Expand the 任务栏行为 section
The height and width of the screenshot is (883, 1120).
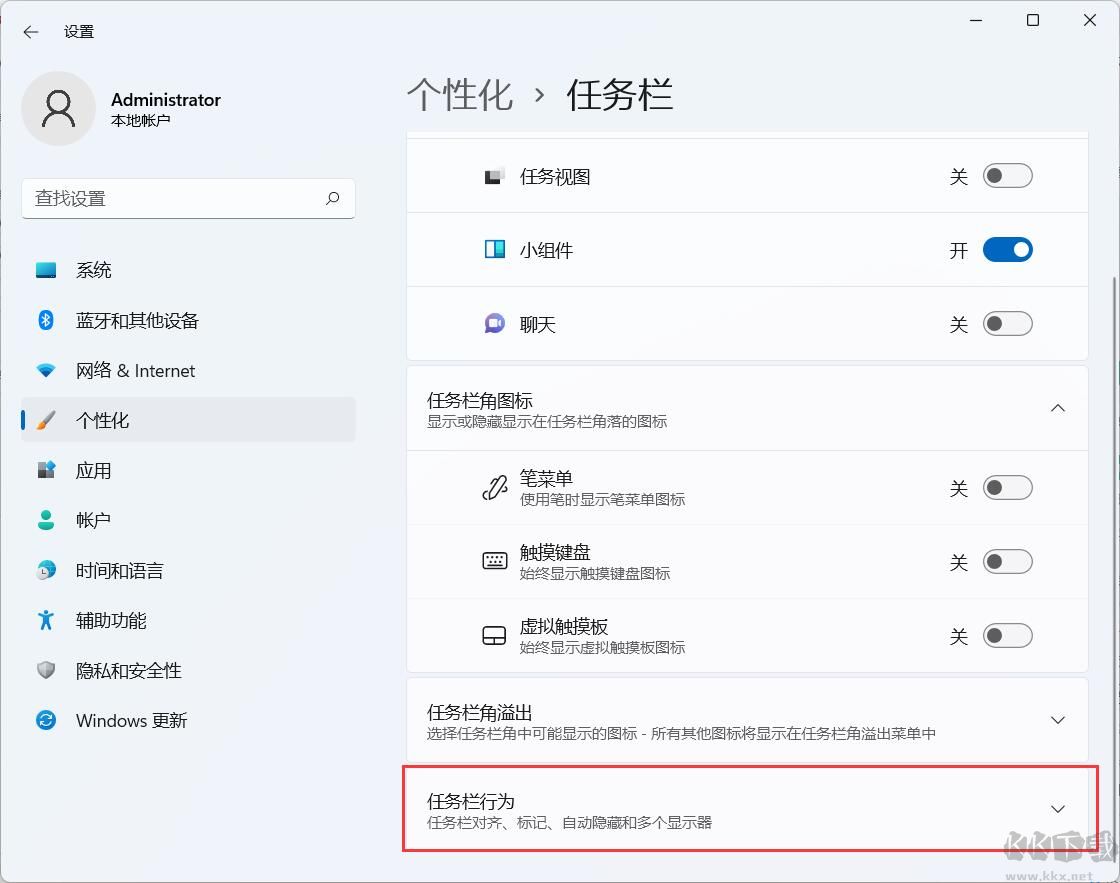(1057, 808)
